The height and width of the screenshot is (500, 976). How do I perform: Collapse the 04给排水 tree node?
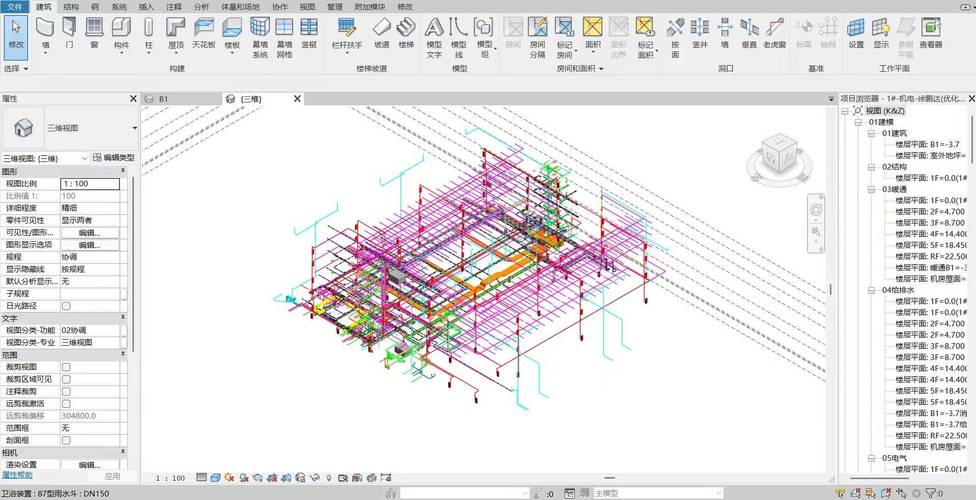tap(871, 290)
